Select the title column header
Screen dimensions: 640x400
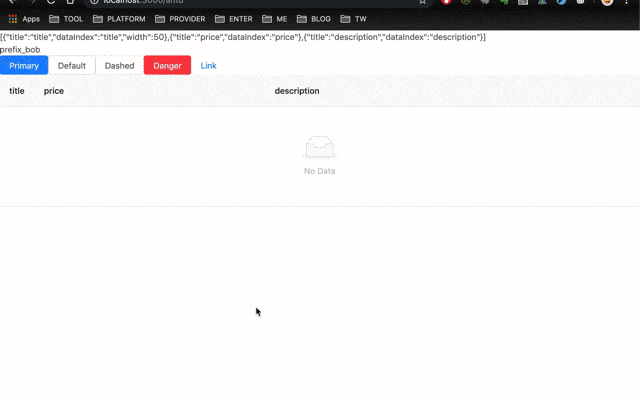tap(17, 91)
